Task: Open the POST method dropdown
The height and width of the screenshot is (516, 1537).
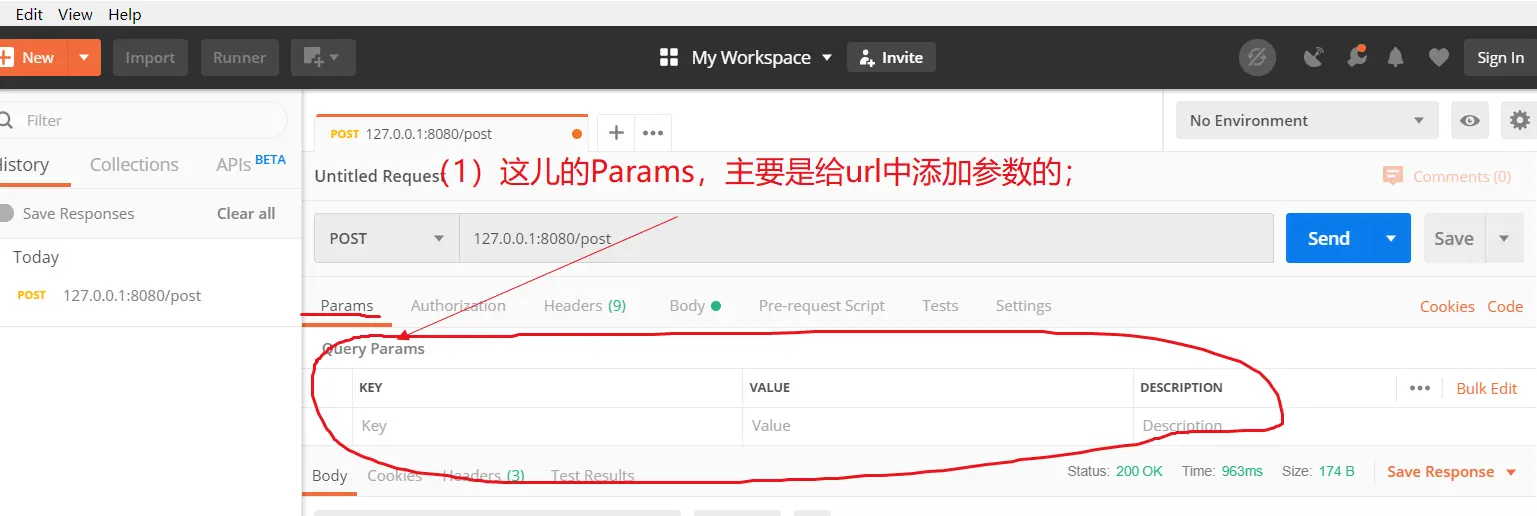Action: pyautogui.click(x=387, y=238)
